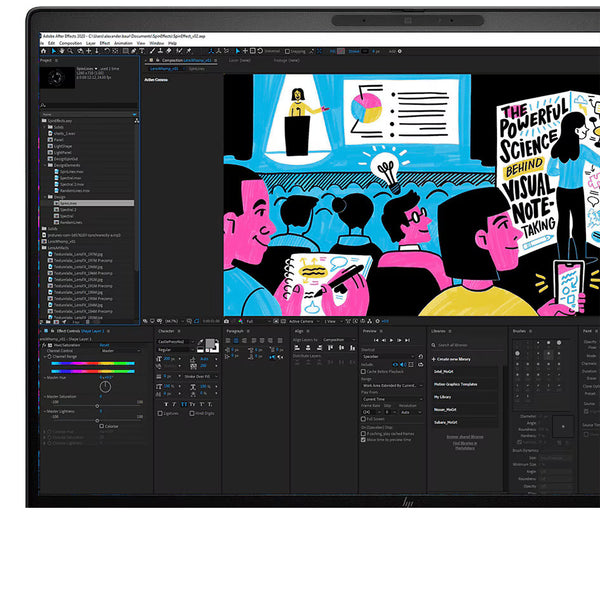Screen dimensions: 600x591
Task: Open the Animation menu
Action: tap(123, 43)
